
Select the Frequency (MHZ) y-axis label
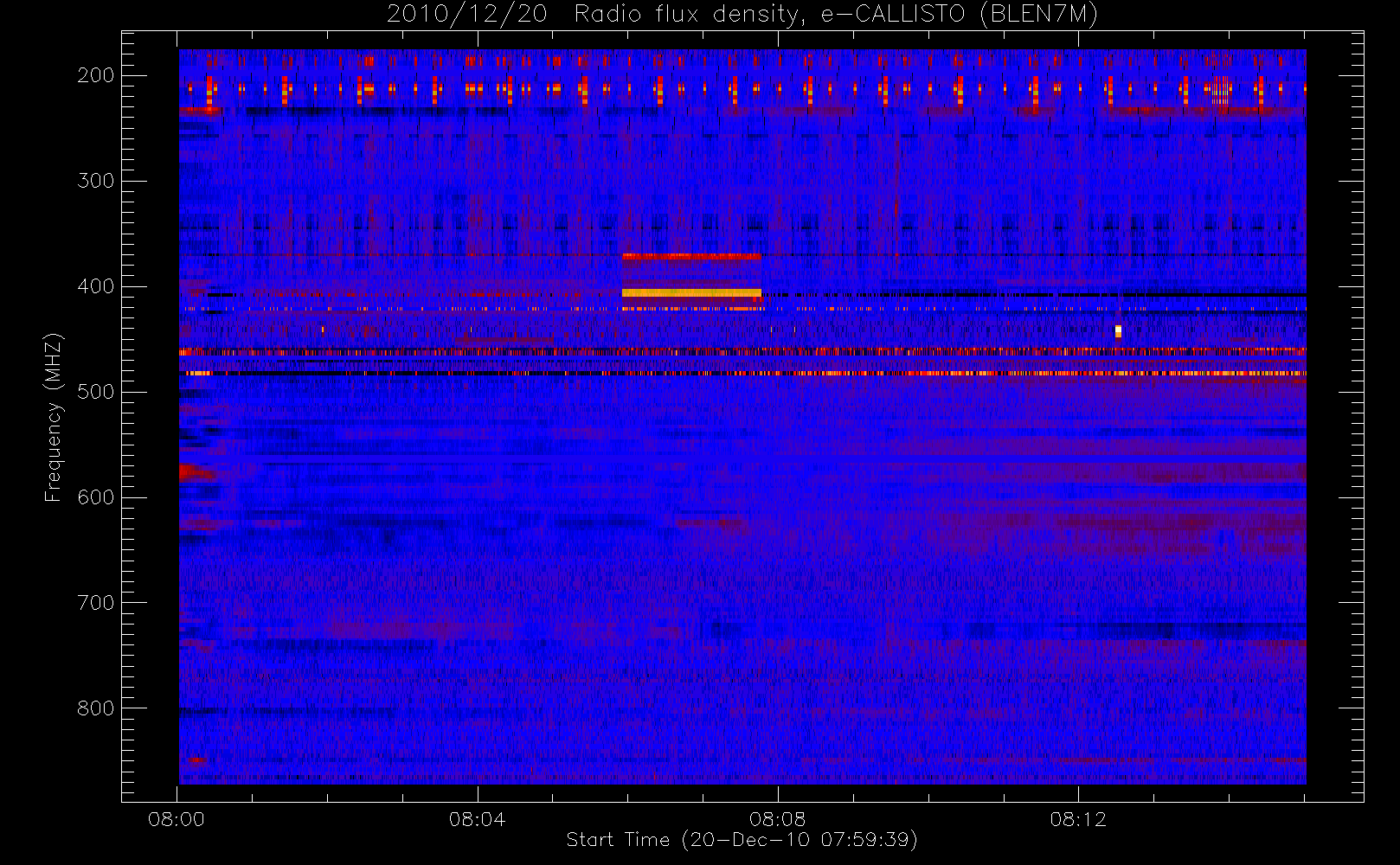(54, 417)
